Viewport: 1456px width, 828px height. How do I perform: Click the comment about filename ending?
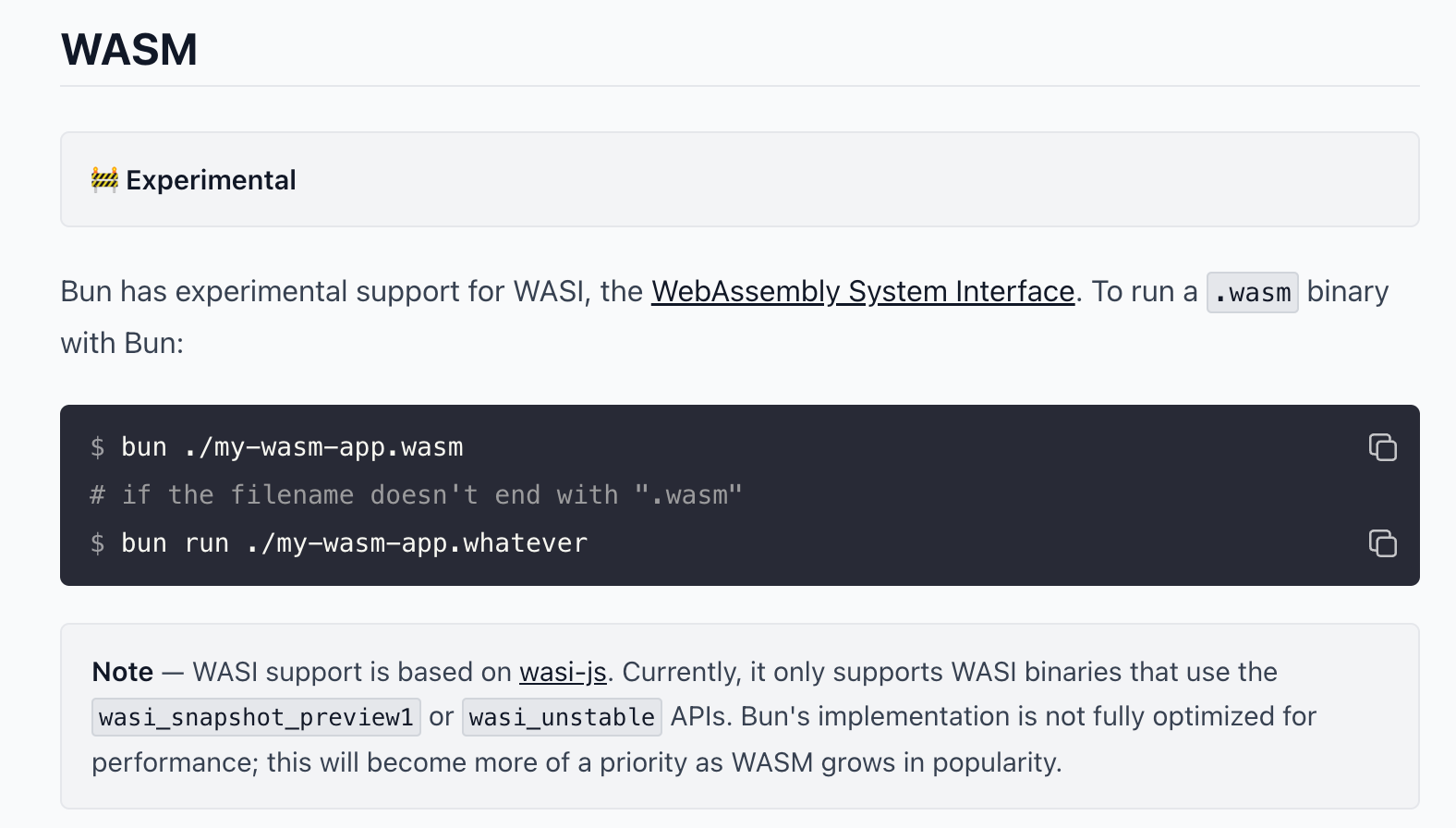416,495
